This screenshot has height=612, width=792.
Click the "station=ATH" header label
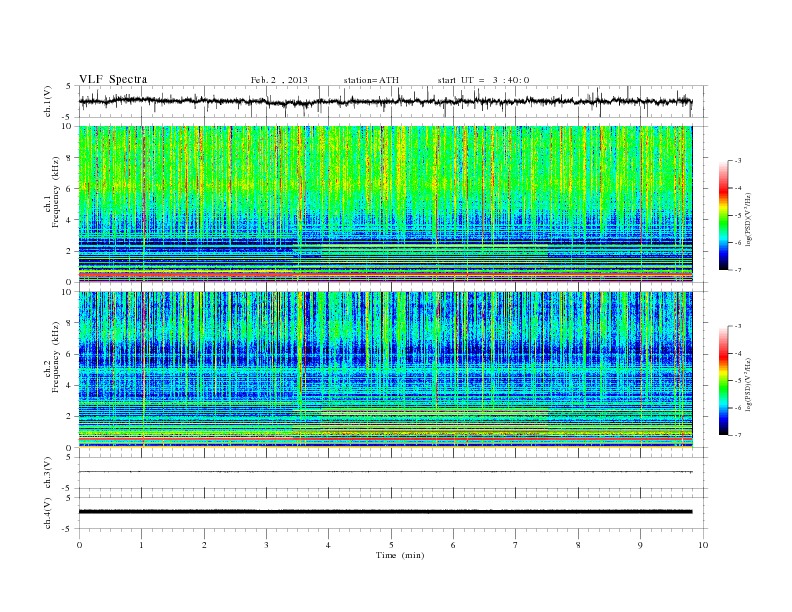(x=371, y=80)
